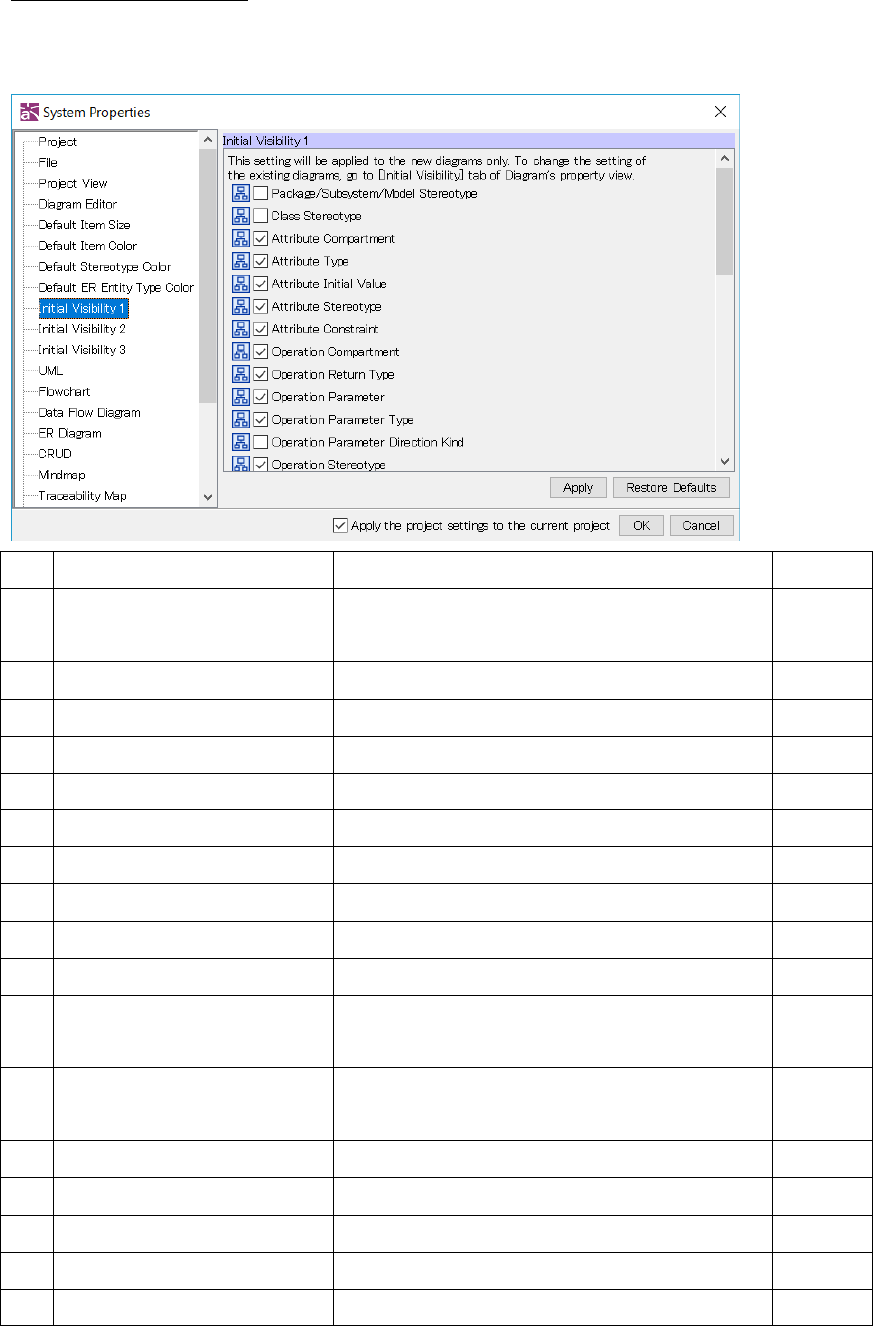Open Diagram Editor settings
The height and width of the screenshot is (1326, 873).
78,204
